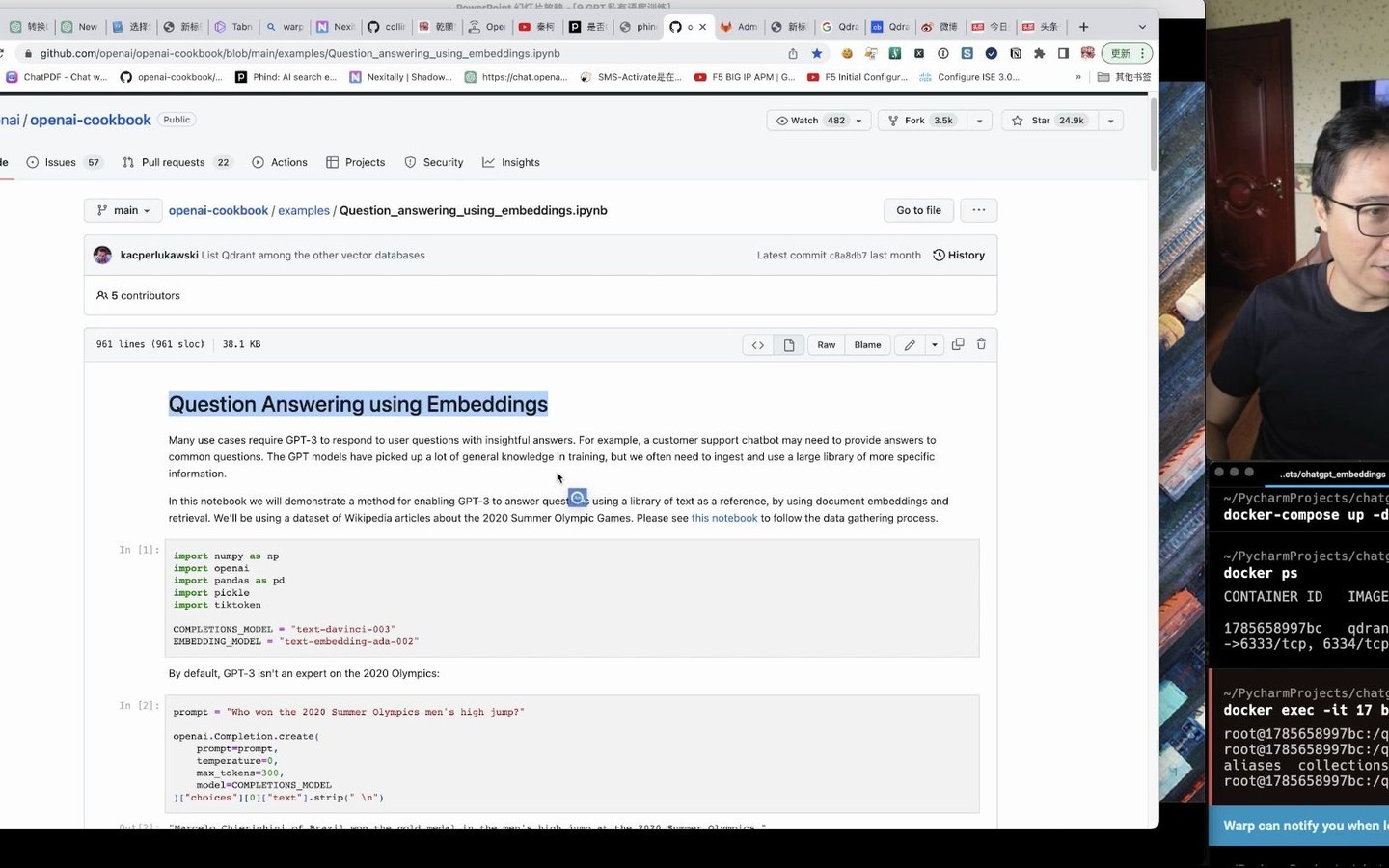This screenshot has height=868, width=1389.
Task: Expand the edit options dropdown arrow
Action: point(934,345)
